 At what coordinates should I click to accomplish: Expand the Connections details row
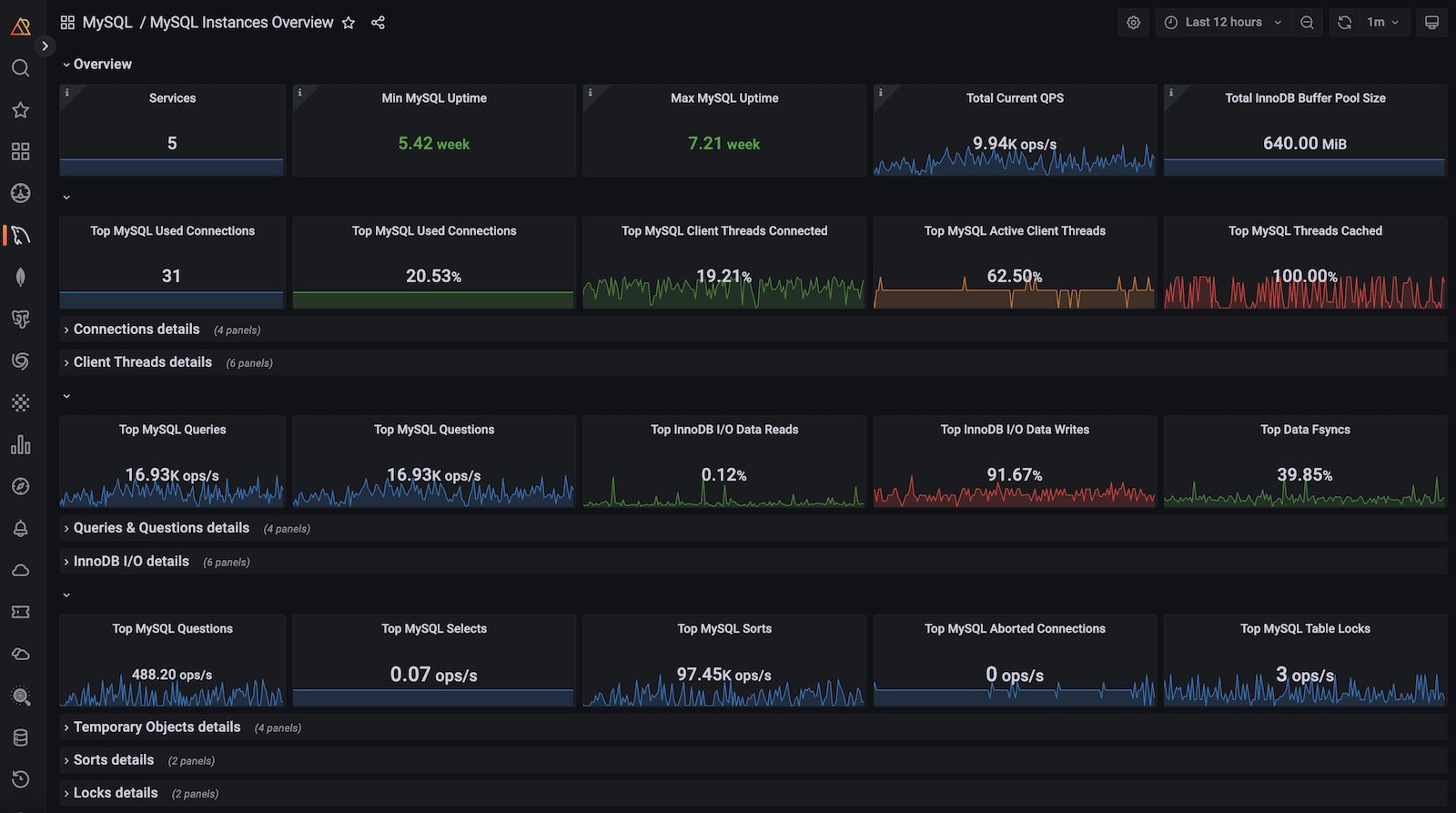click(x=136, y=330)
